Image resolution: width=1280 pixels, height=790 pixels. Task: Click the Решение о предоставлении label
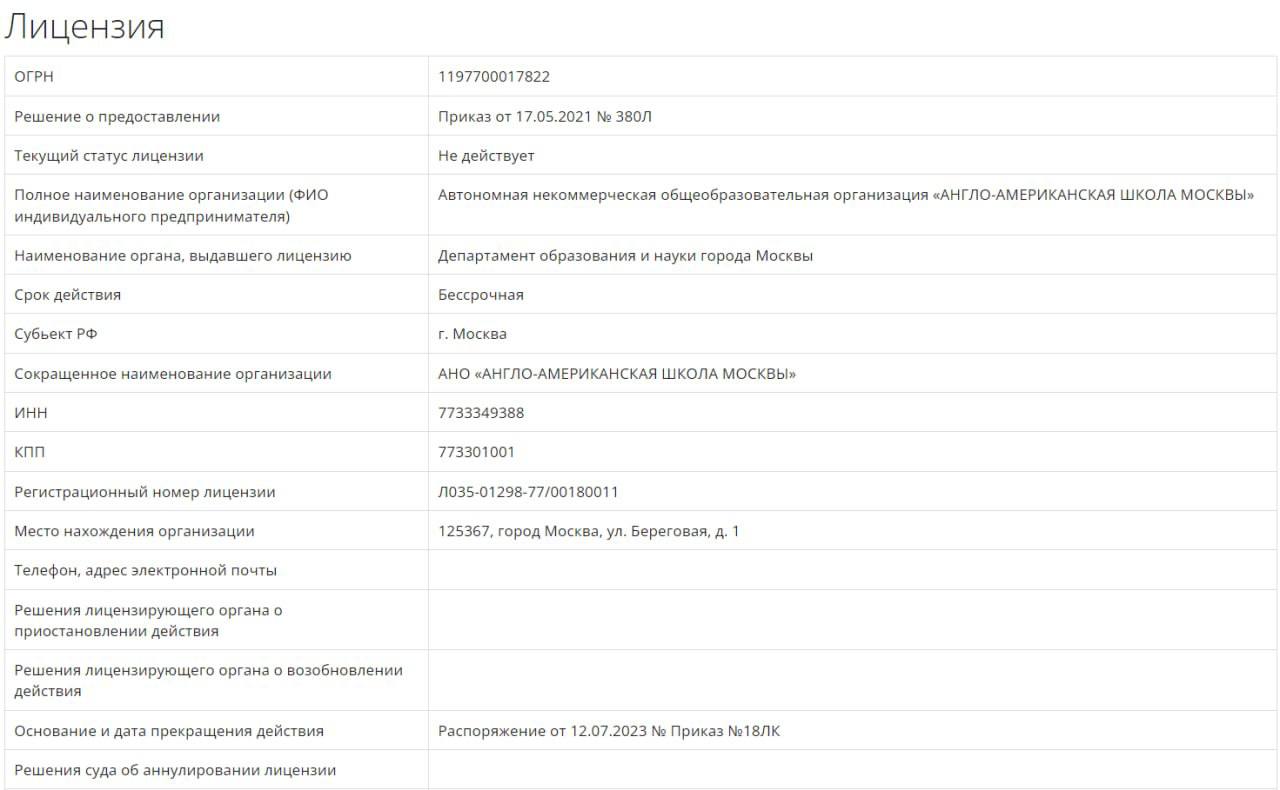[117, 117]
